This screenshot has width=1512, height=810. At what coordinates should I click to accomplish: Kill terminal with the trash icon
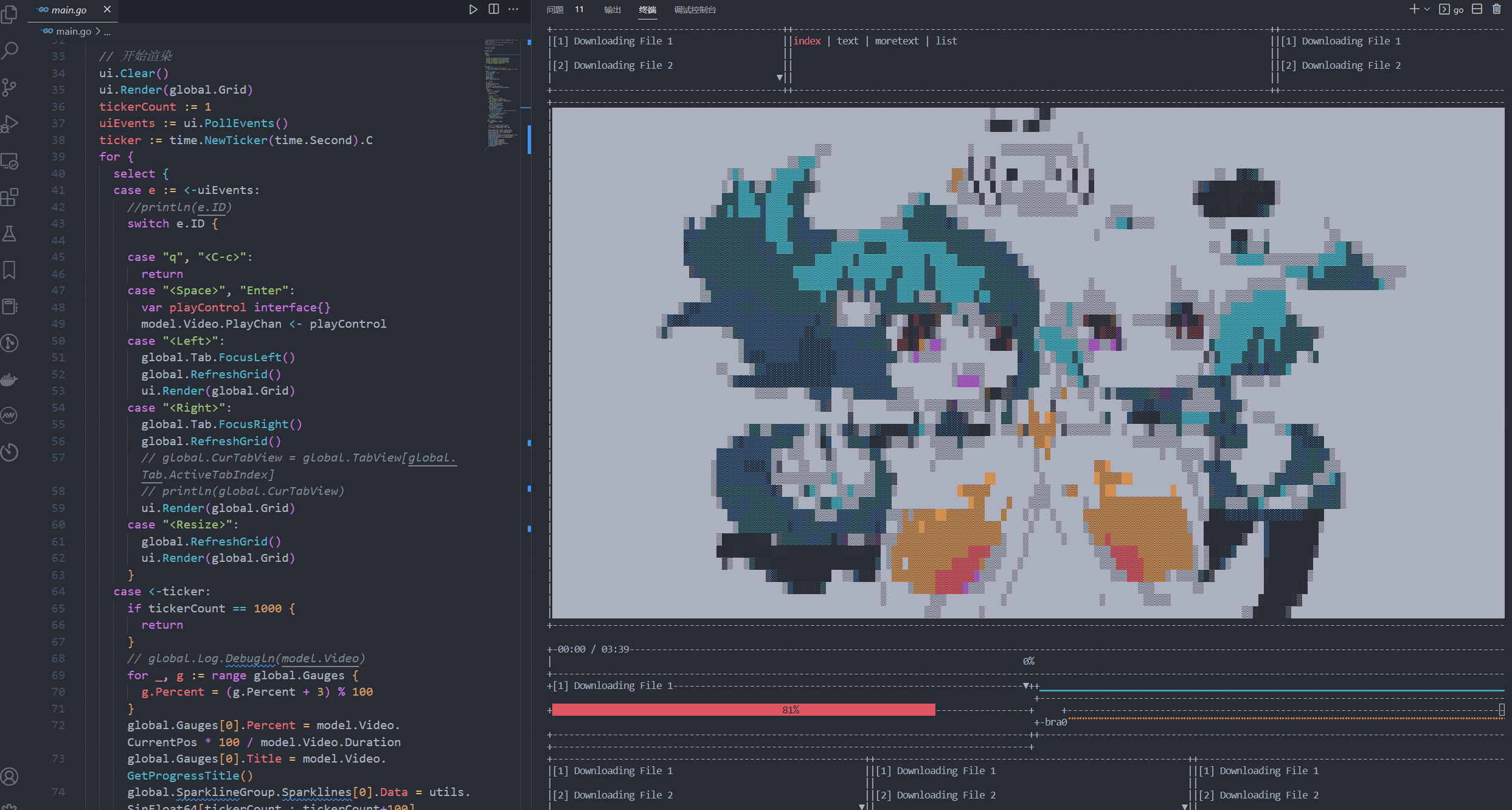(1497, 9)
